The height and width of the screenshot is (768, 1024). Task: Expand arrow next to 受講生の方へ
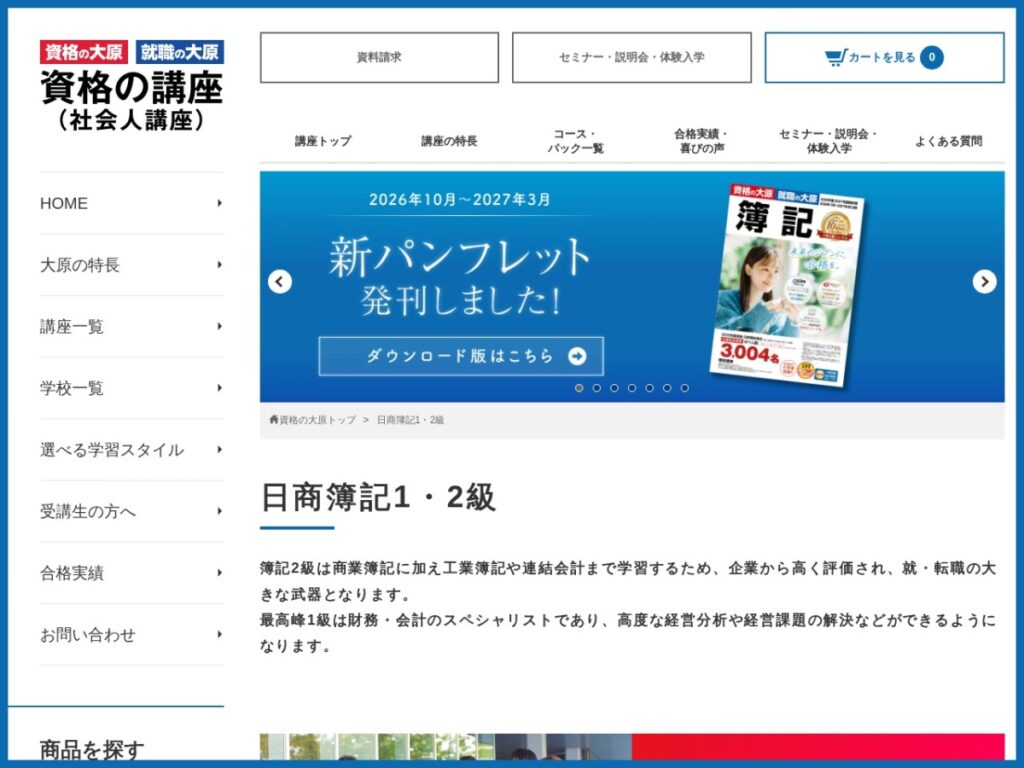pos(219,511)
